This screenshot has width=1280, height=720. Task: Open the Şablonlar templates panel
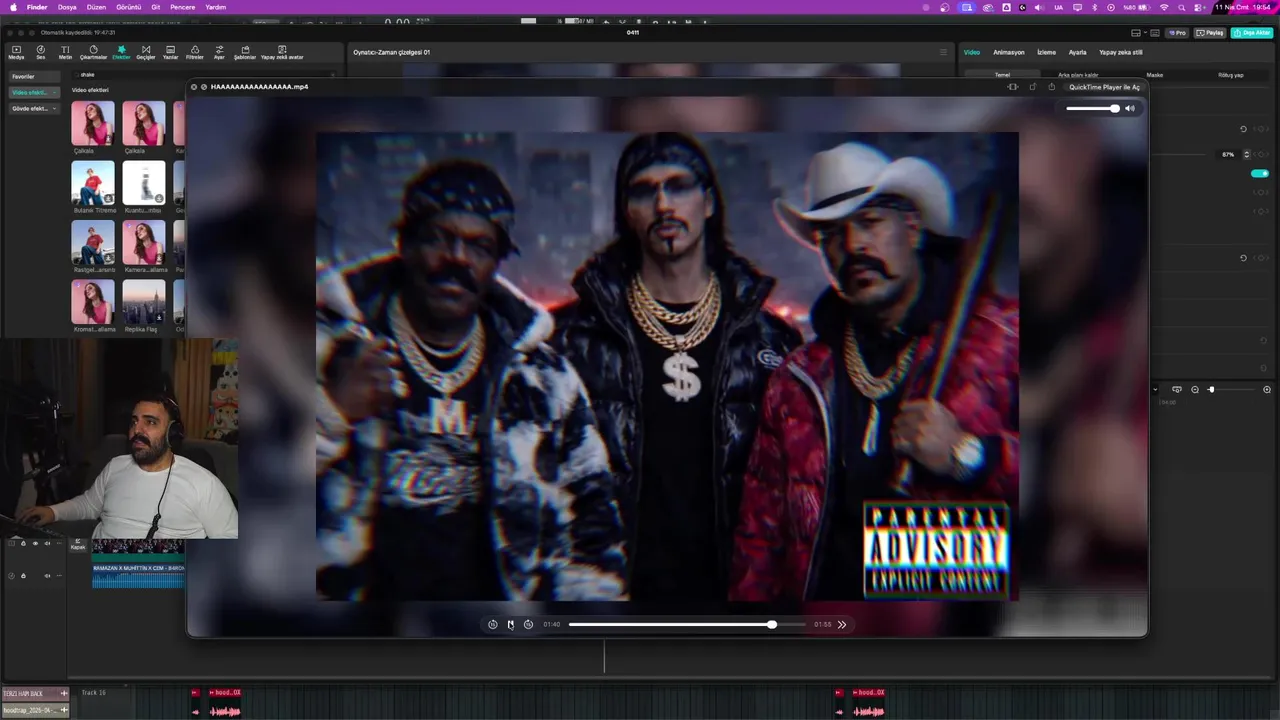tap(245, 52)
